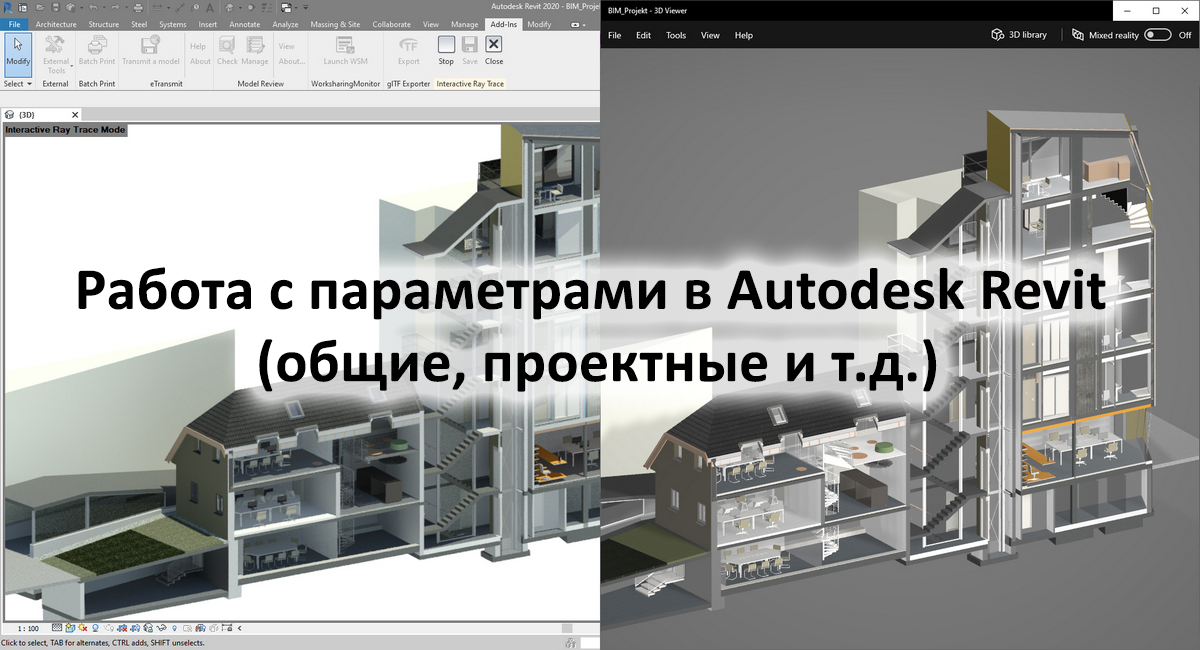Select the Modify tool in Revit ribbon

click(18, 53)
